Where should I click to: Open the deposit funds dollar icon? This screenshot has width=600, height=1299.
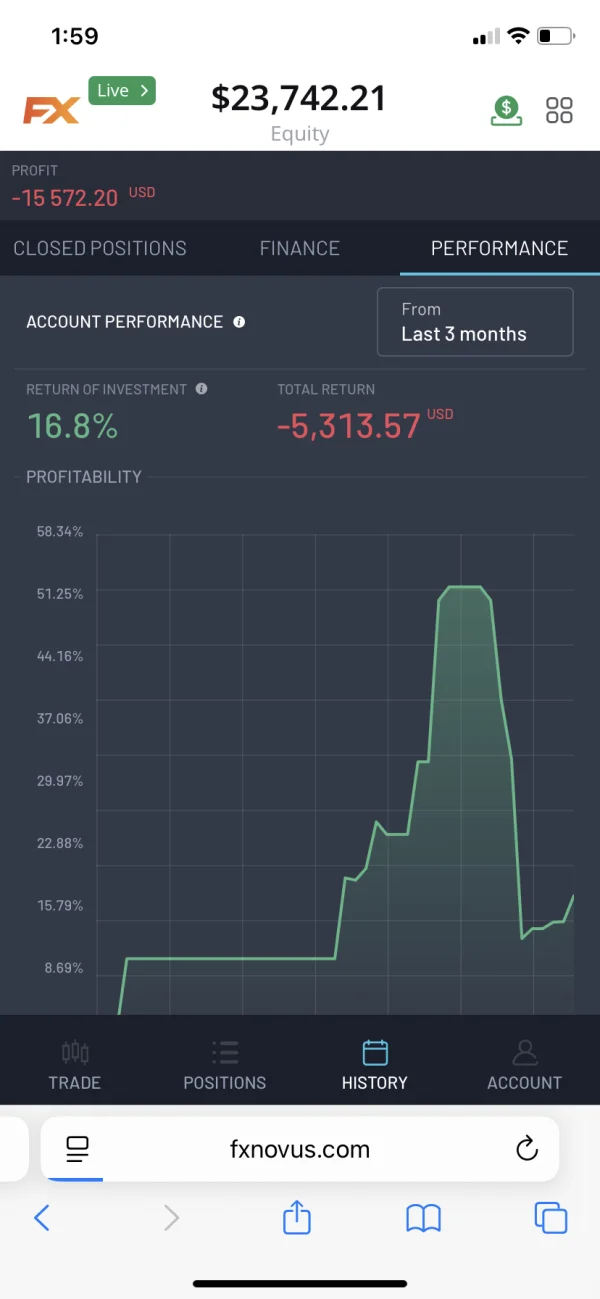(x=507, y=110)
